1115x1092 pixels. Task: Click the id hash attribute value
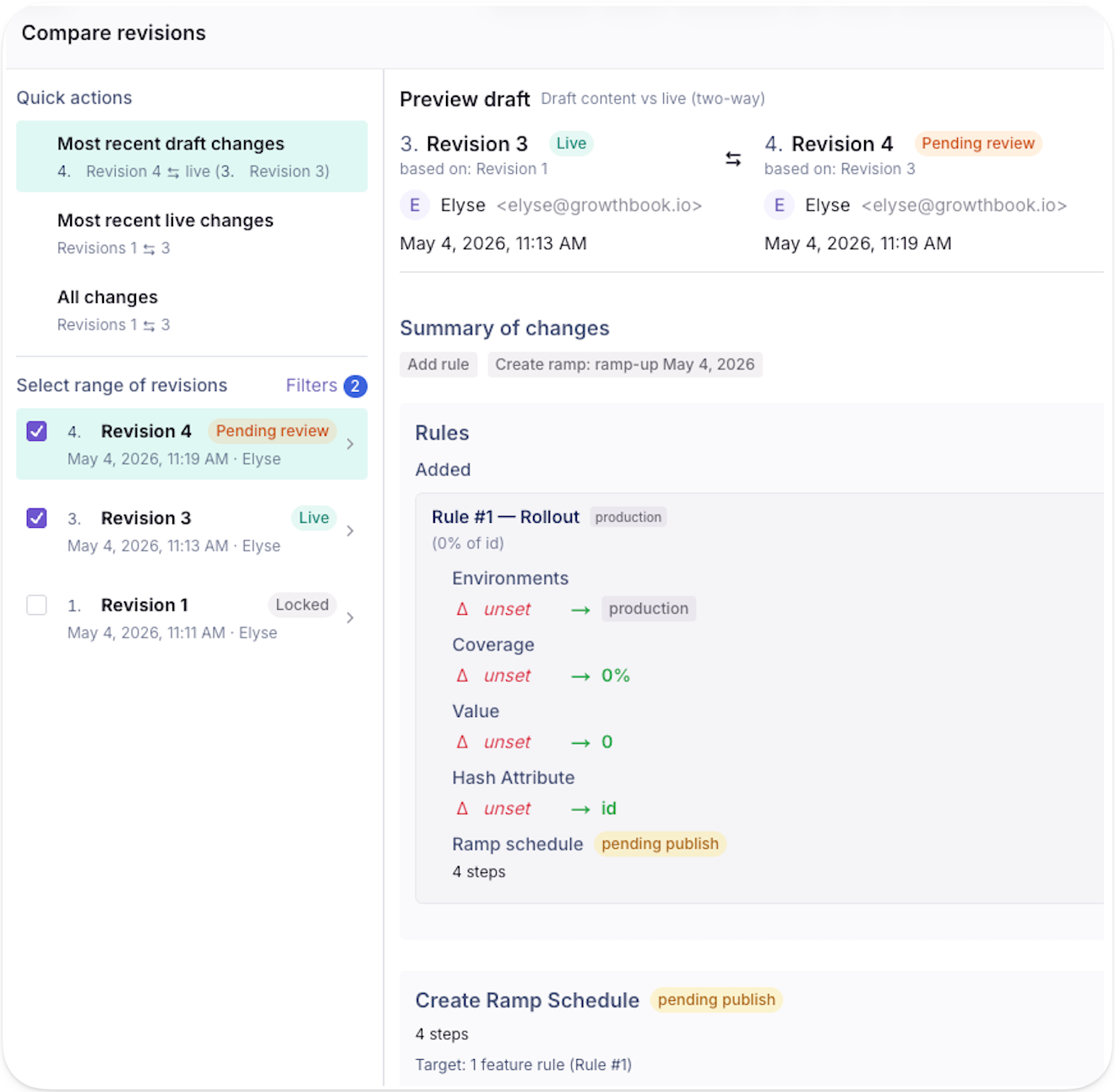click(609, 809)
